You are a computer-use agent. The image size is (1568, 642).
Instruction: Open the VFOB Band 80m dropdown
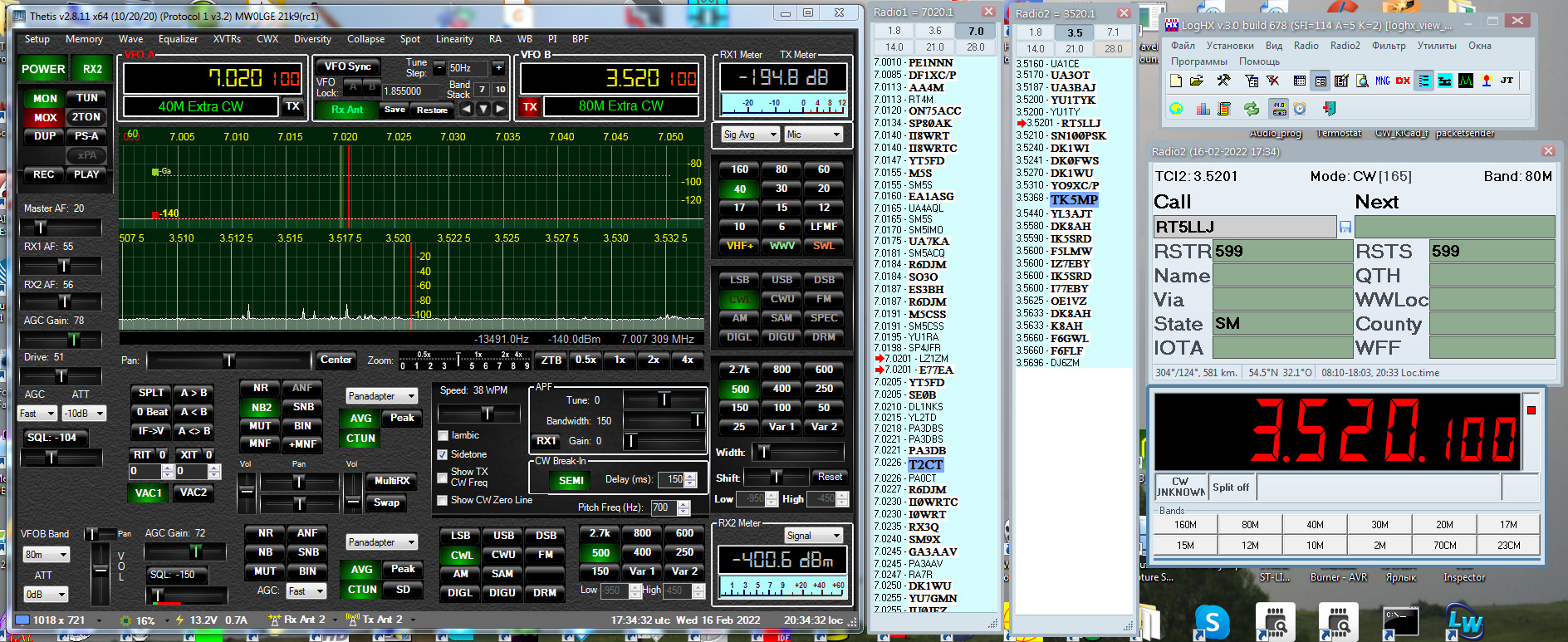click(x=46, y=554)
